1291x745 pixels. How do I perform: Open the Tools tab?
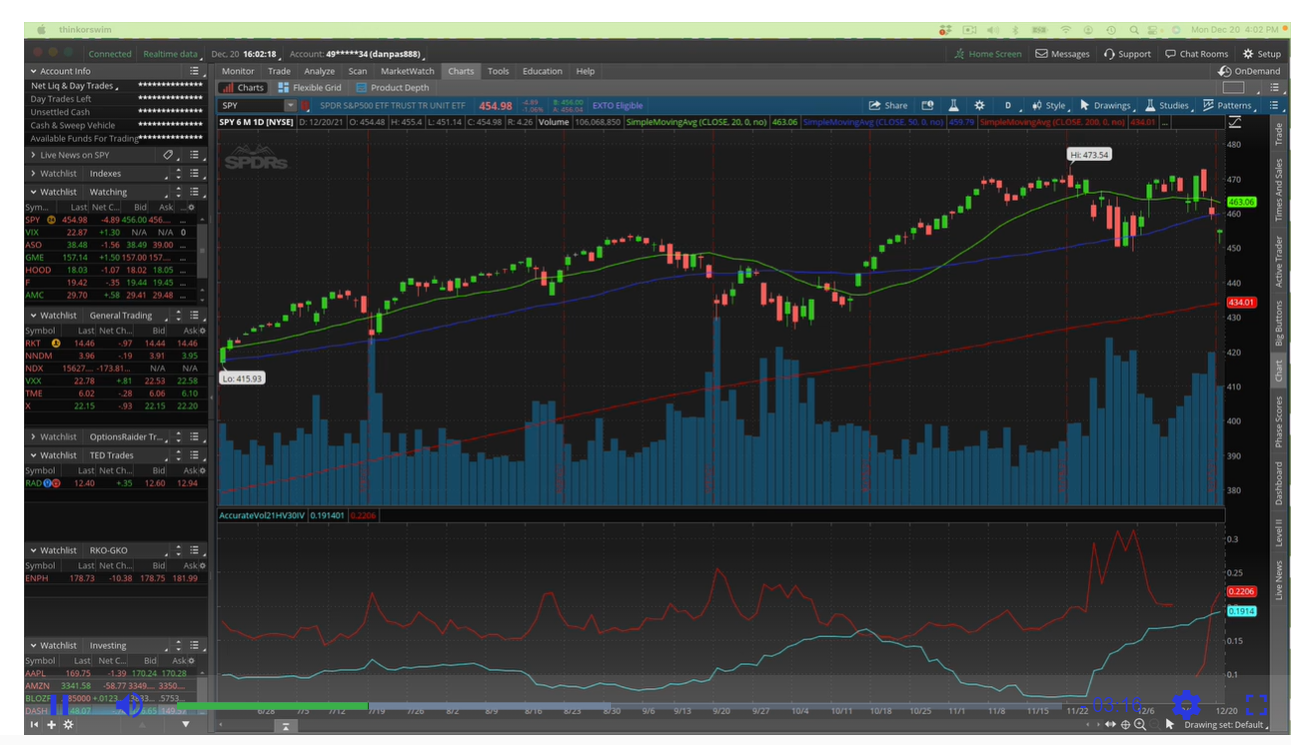[498, 71]
